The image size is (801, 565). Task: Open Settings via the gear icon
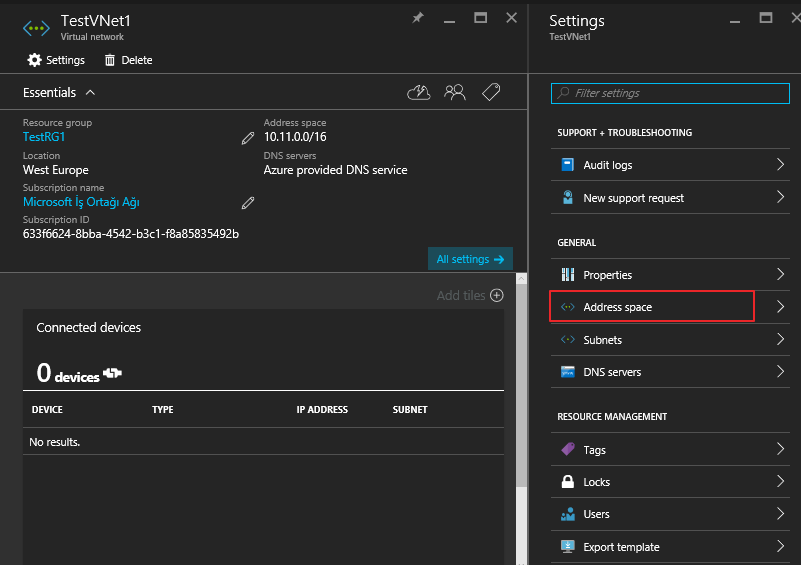34,60
